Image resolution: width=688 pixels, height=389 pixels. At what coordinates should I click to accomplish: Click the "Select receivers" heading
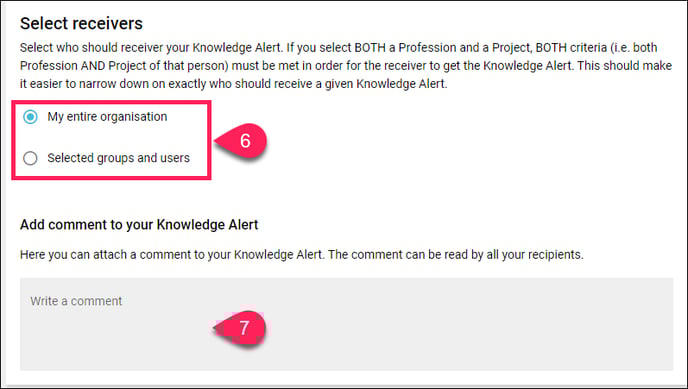tap(81, 23)
